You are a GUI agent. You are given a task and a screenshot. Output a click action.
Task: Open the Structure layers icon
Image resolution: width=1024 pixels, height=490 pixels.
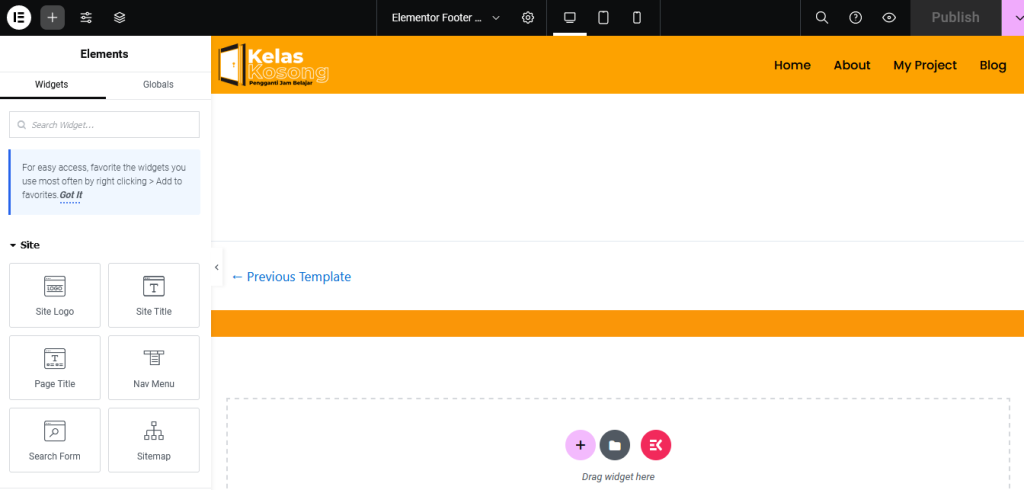pyautogui.click(x=119, y=17)
